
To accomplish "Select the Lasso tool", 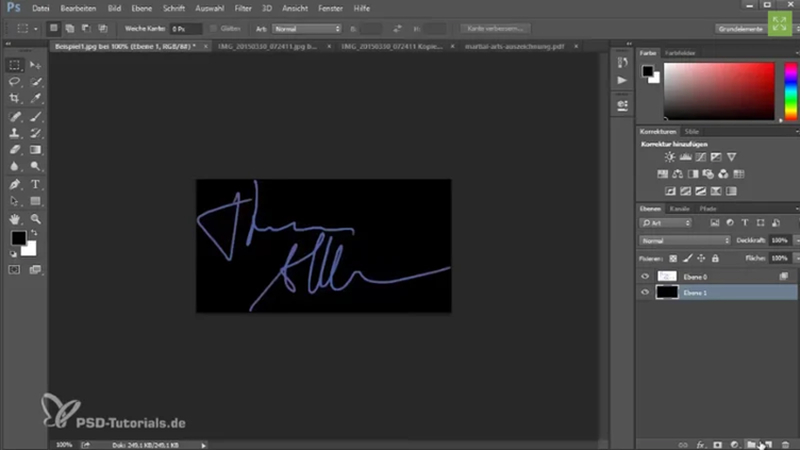I will click(x=14, y=82).
